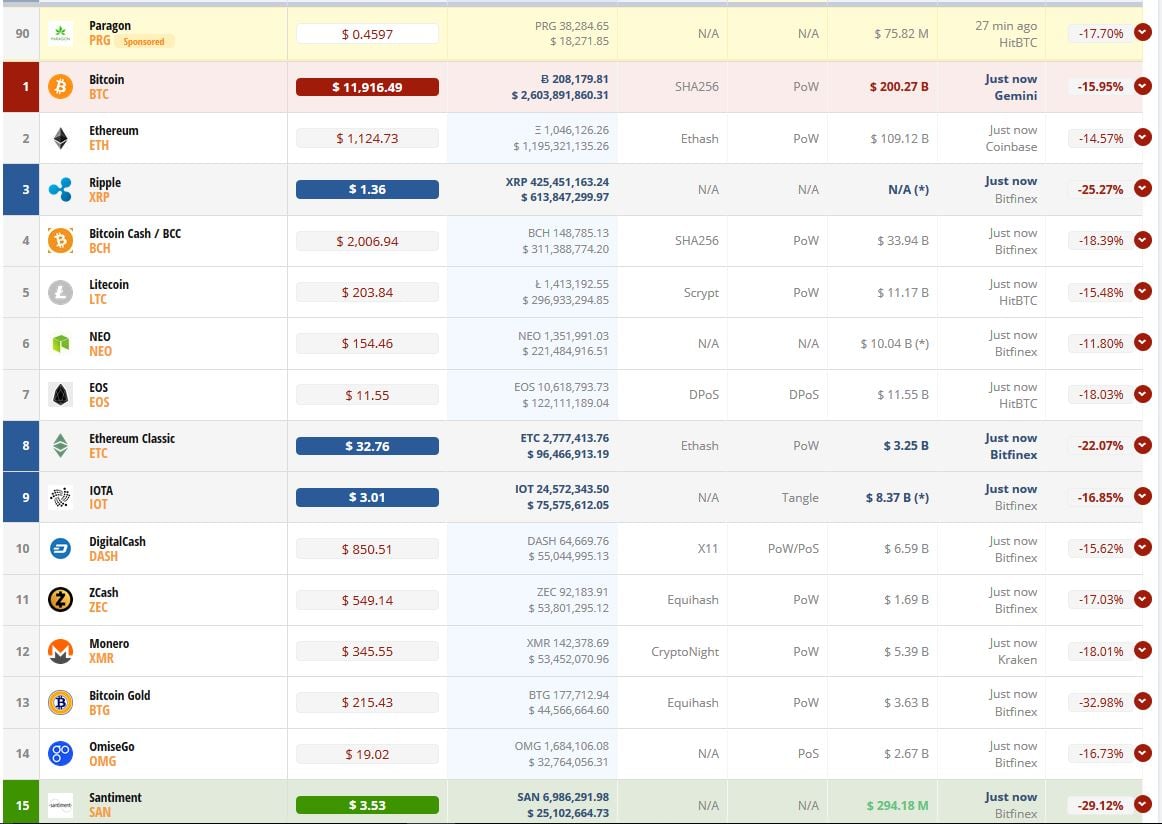The image size is (1162, 824).
Task: Expand the Monero row's red arrow
Action: pos(1143,651)
